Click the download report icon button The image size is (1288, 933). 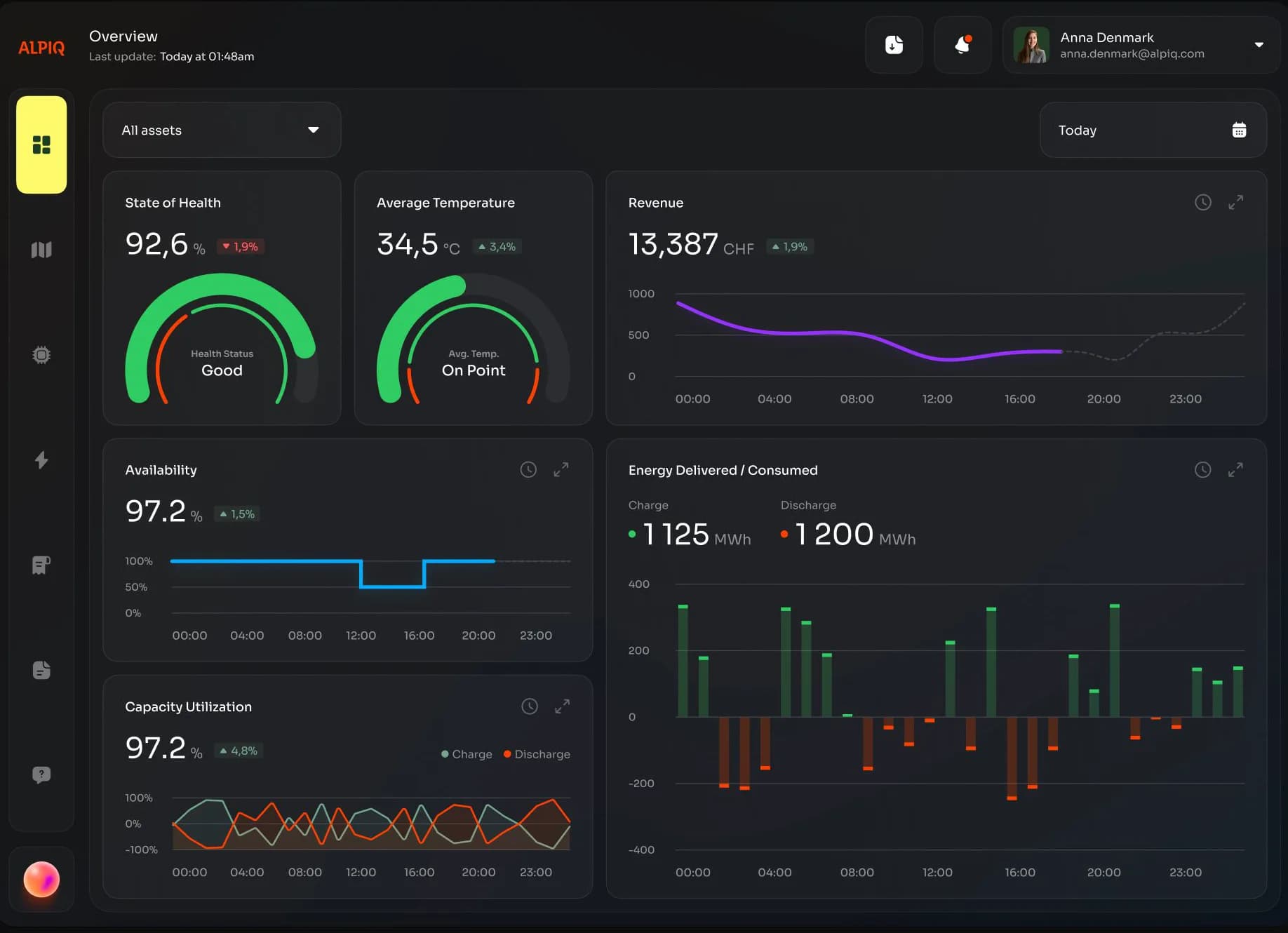(894, 45)
